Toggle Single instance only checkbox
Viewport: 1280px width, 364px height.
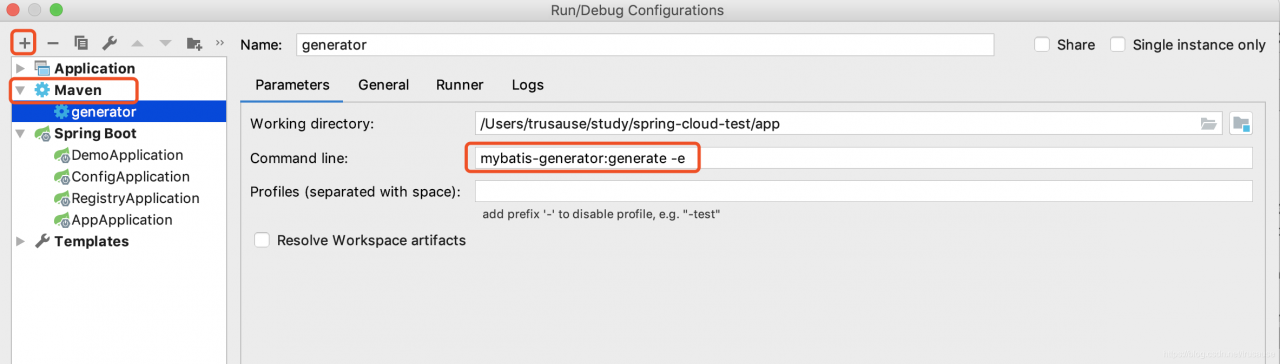1118,45
